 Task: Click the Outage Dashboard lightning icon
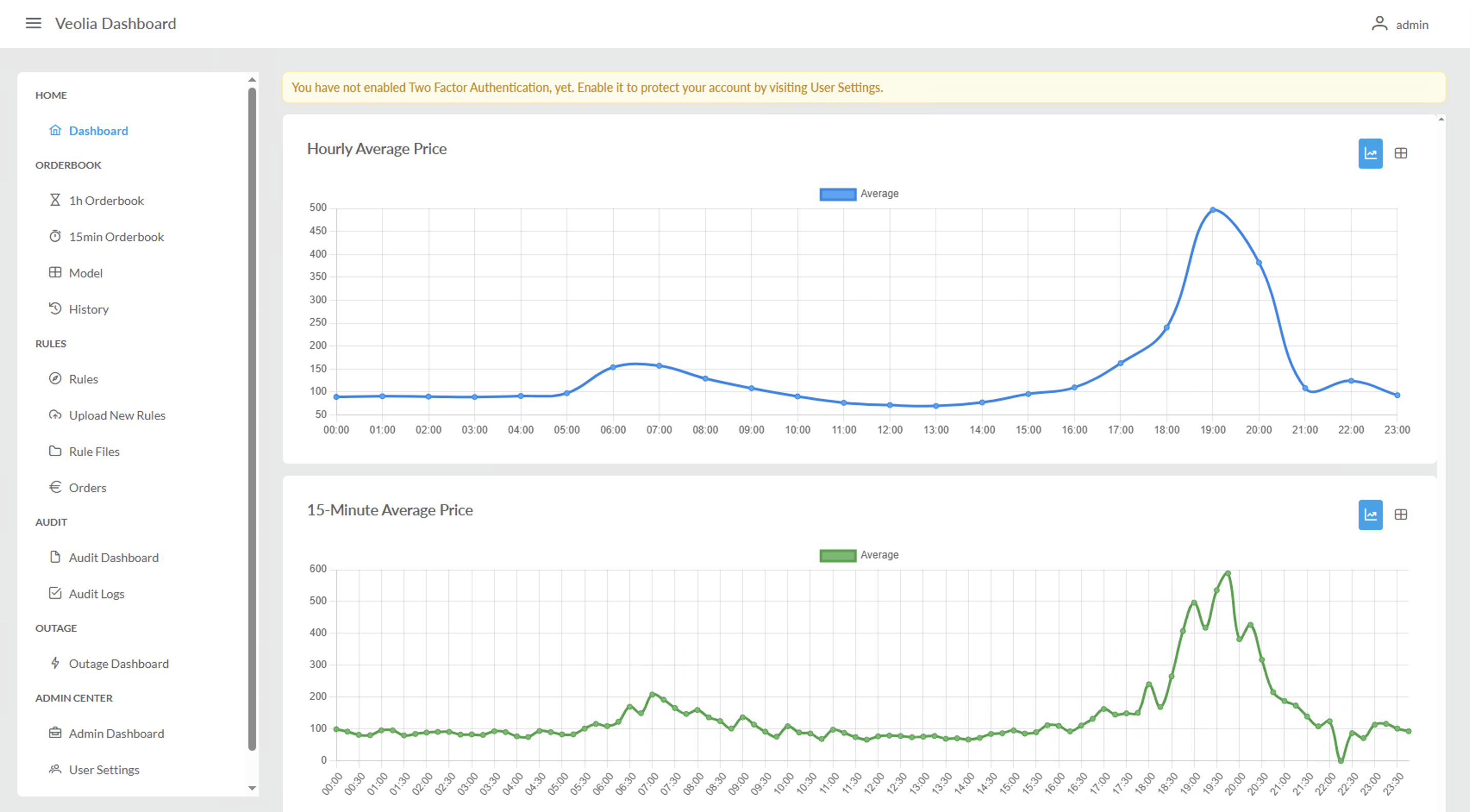(x=55, y=663)
